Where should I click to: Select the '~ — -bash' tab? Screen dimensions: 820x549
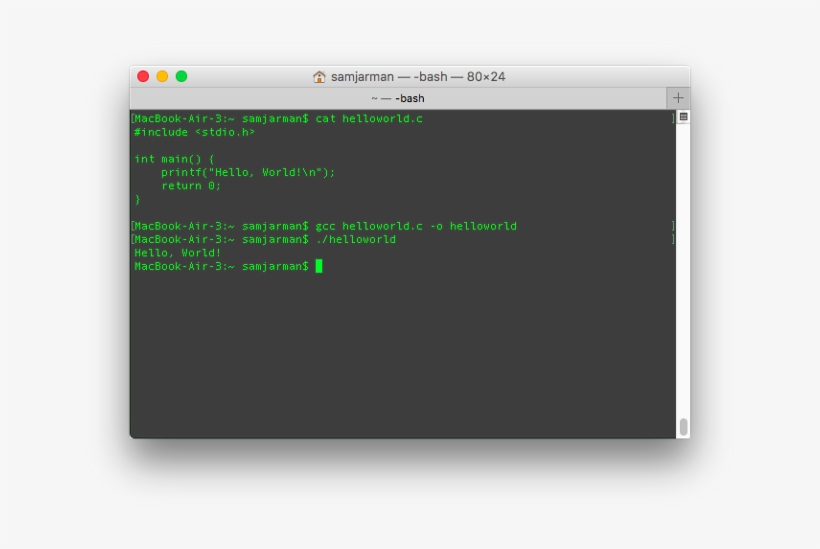(x=398, y=98)
